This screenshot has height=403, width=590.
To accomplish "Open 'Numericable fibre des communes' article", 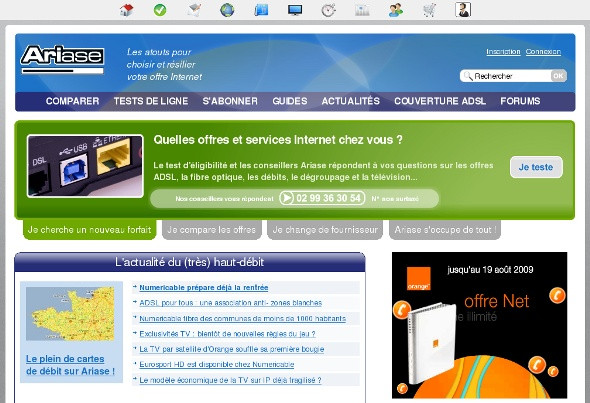I will click(x=242, y=318).
